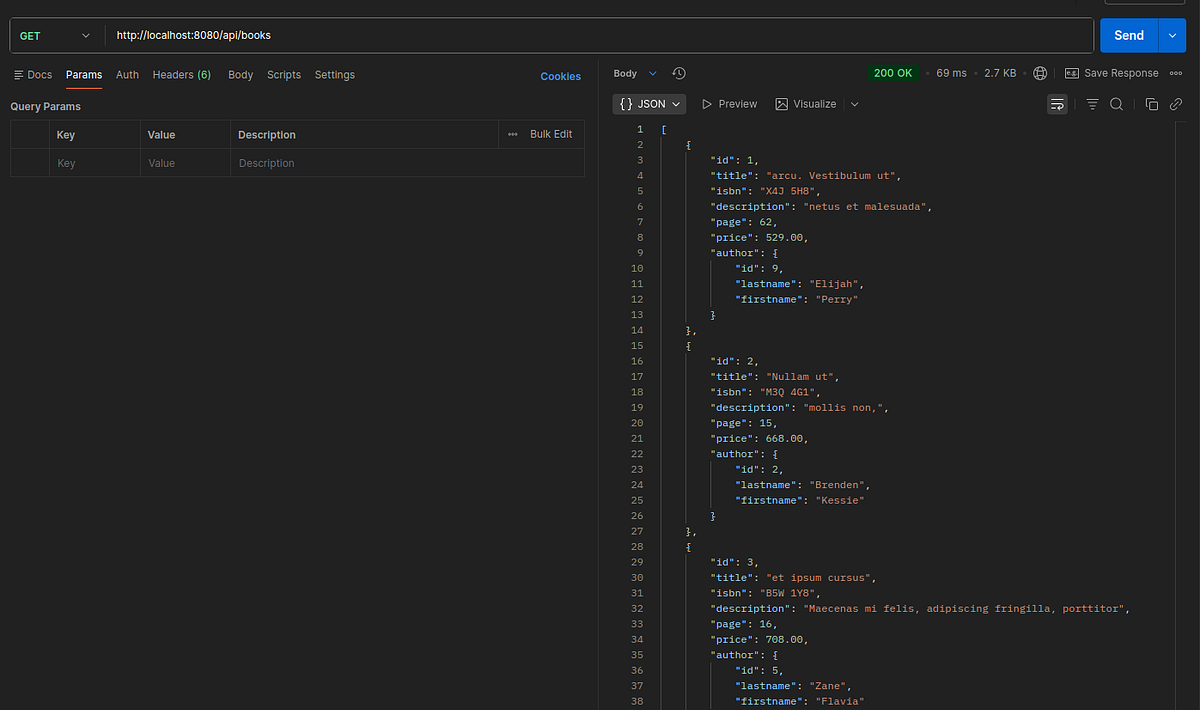Select the Params tab
The height and width of the screenshot is (710, 1200).
[84, 75]
